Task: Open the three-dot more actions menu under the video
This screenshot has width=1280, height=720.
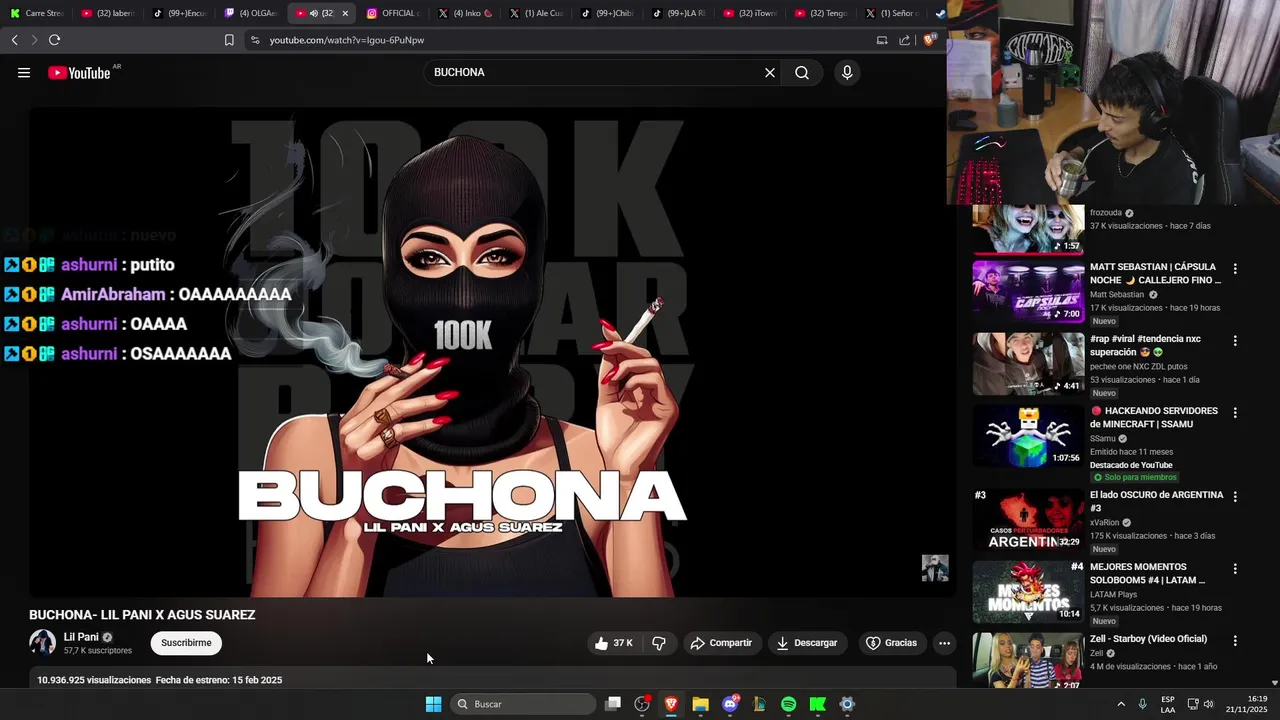Action: coord(944,643)
